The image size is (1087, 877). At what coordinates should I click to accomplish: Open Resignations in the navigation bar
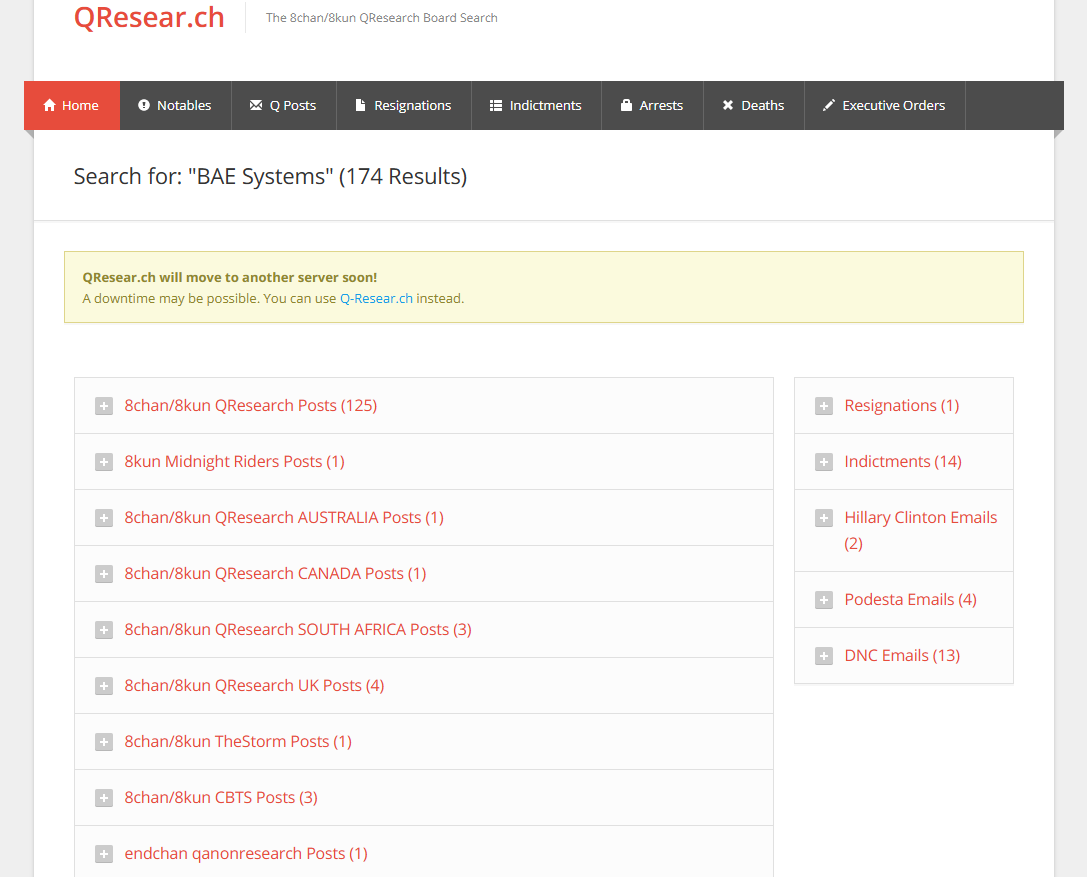pos(403,105)
